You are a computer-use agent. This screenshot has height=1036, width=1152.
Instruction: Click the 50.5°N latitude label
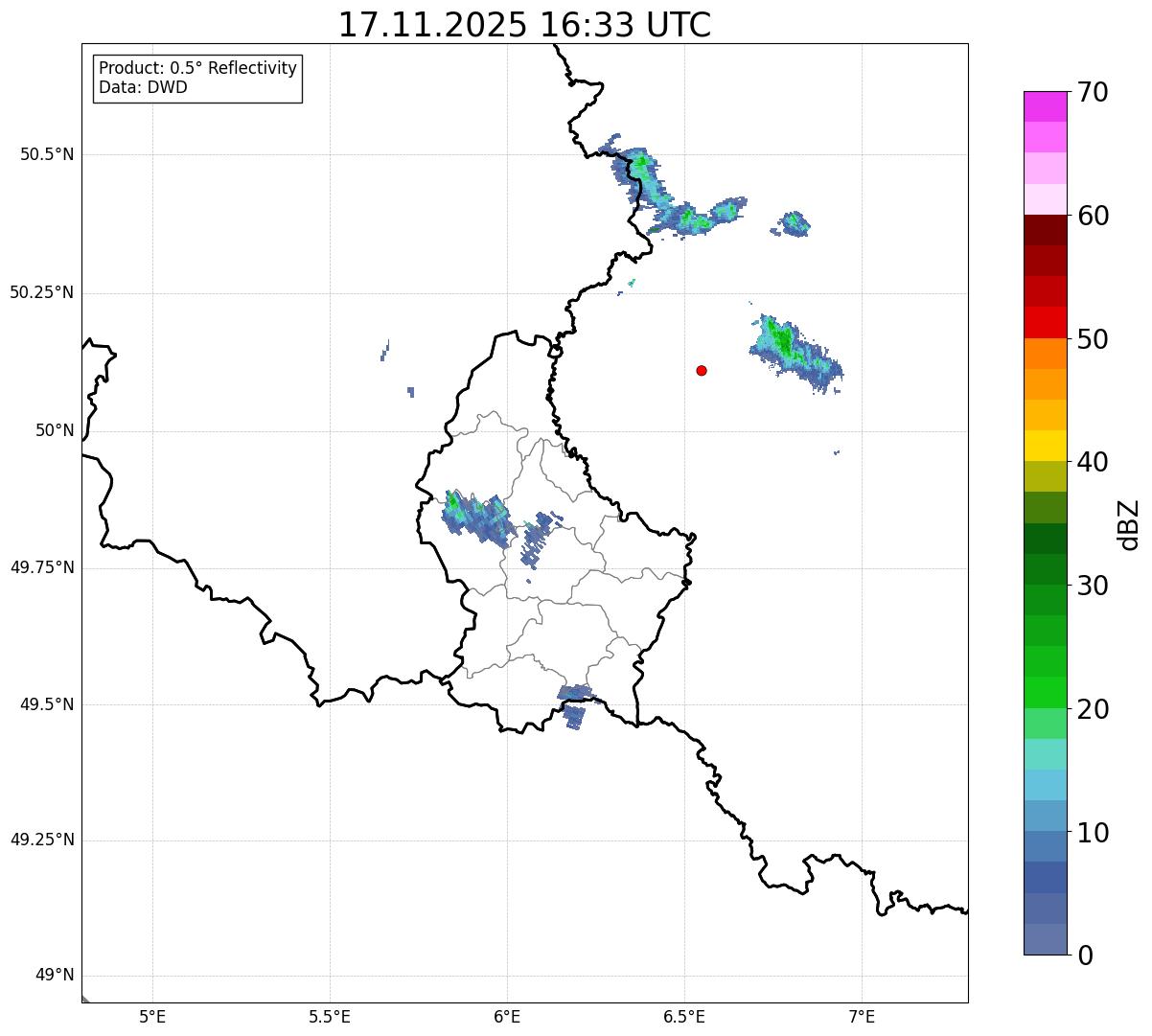(x=47, y=154)
